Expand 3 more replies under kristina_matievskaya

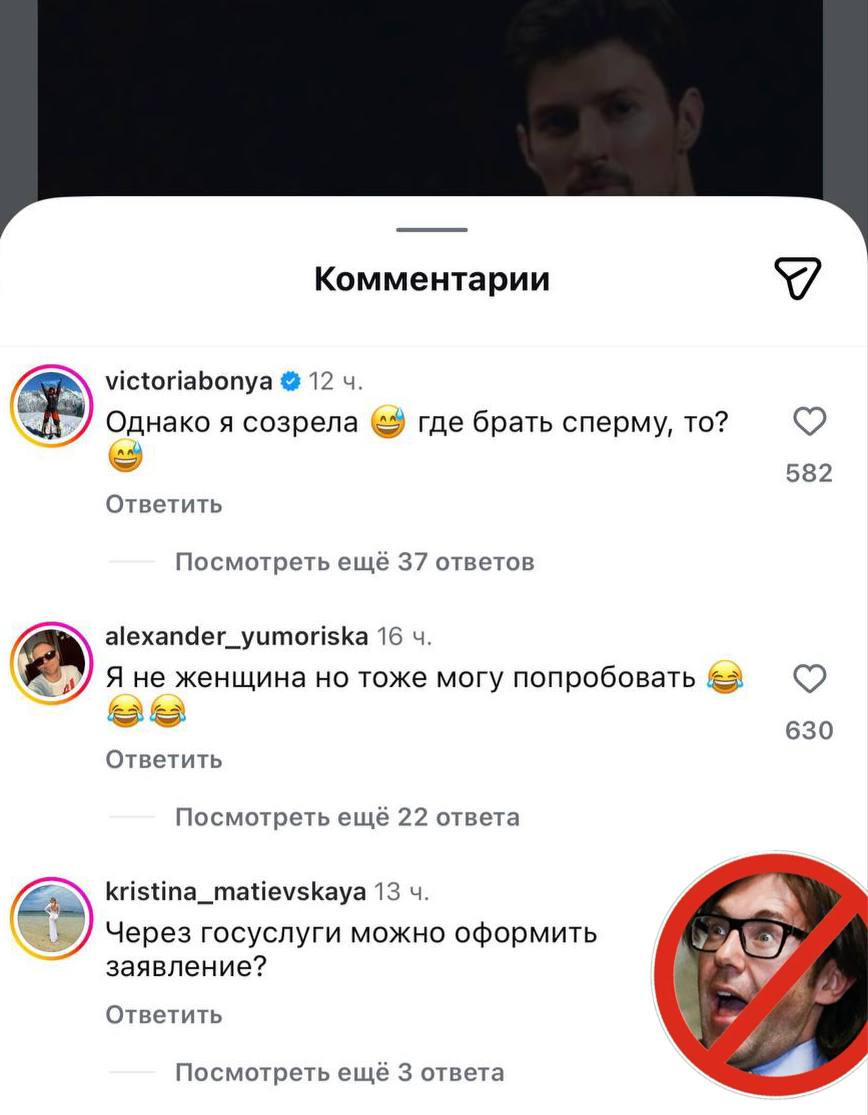[340, 1072]
